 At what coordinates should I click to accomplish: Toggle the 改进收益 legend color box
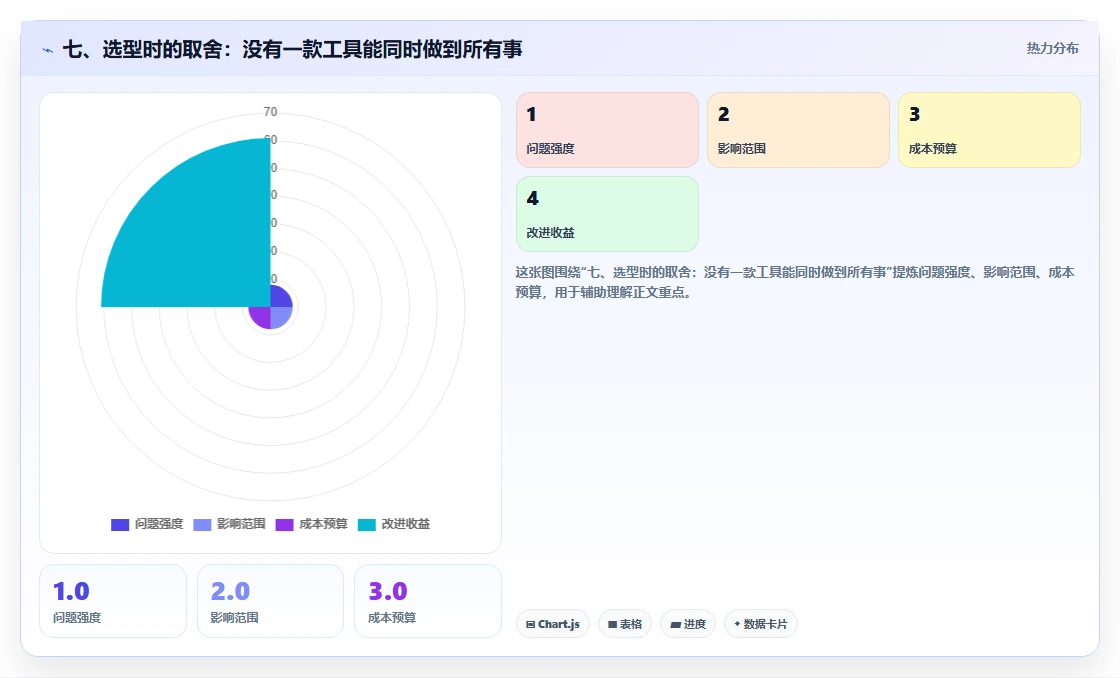(366, 524)
